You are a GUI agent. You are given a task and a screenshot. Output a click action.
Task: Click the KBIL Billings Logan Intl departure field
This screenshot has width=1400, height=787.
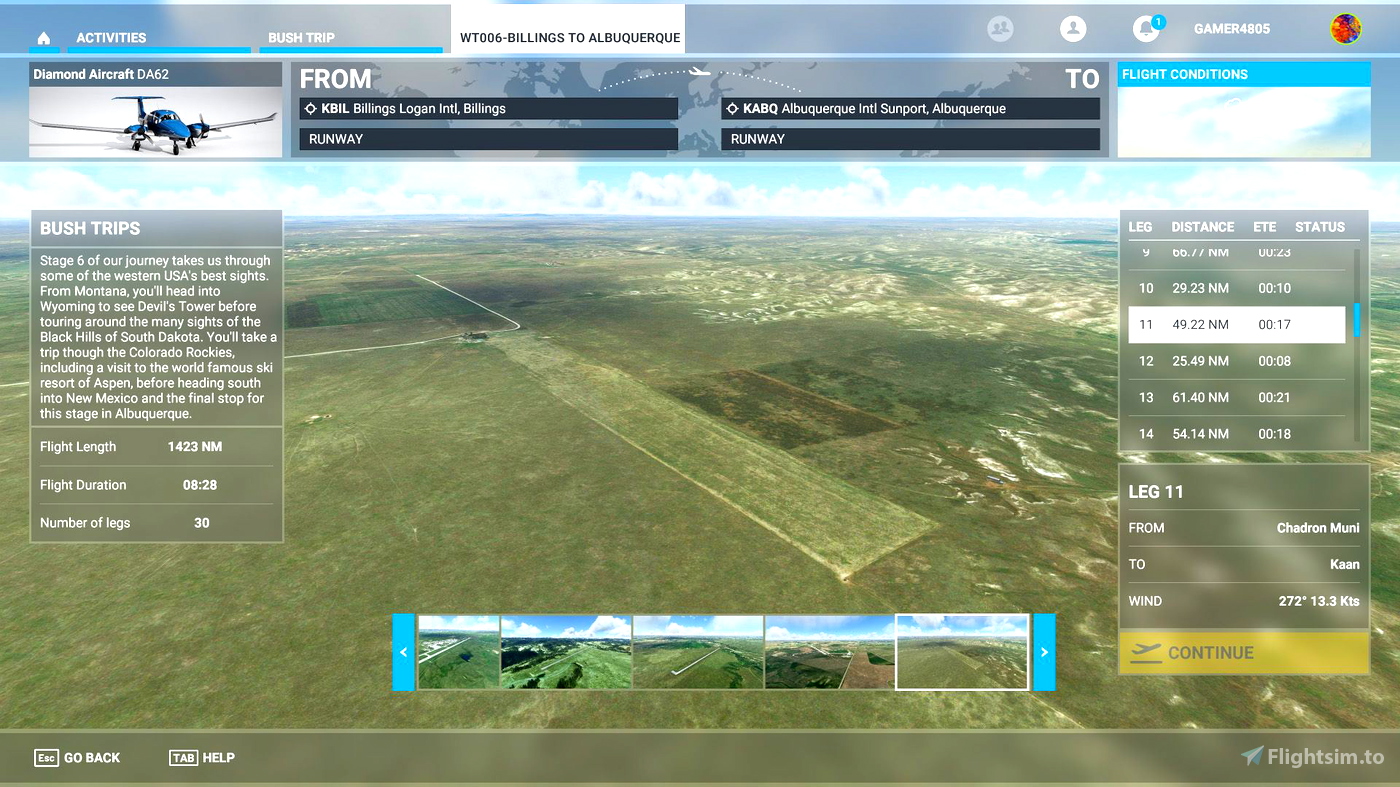click(x=488, y=108)
